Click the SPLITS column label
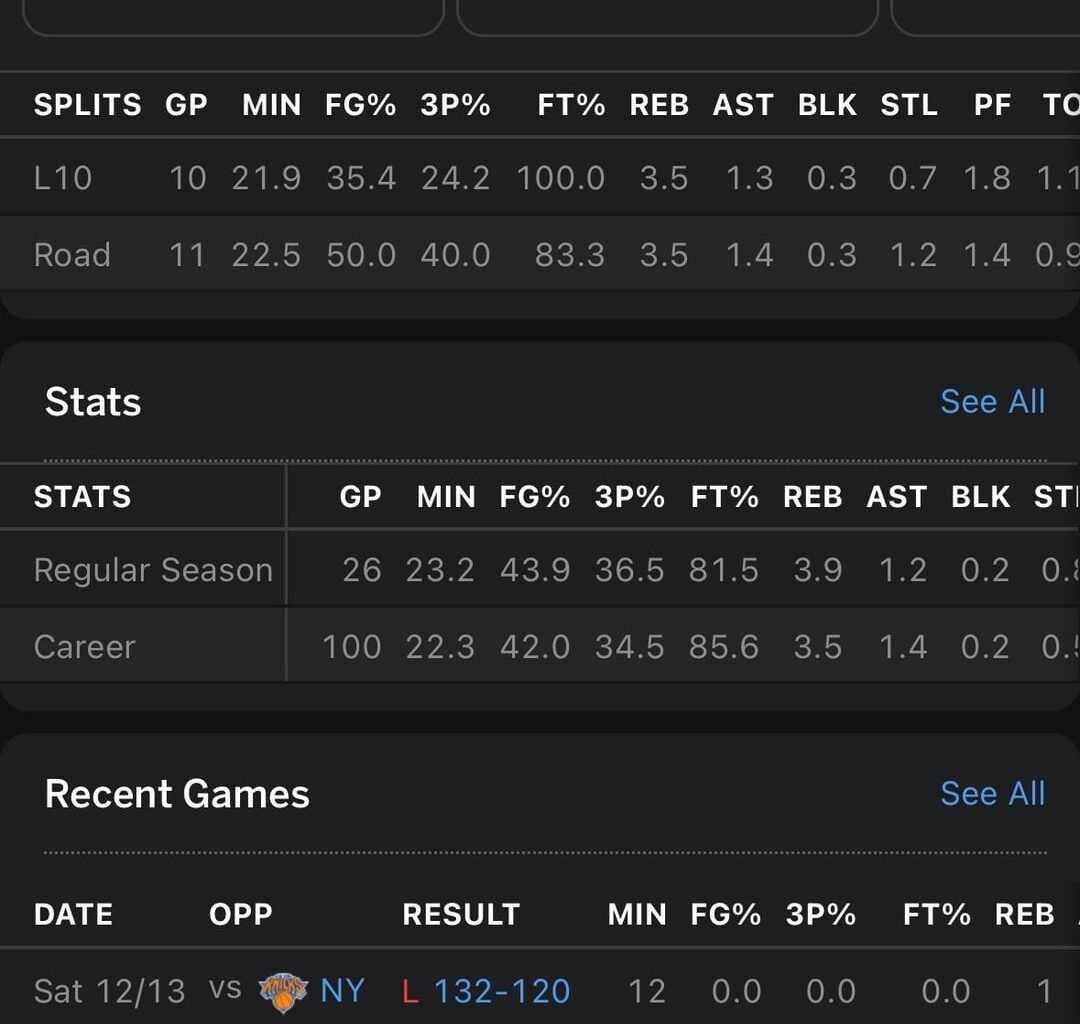 click(87, 105)
